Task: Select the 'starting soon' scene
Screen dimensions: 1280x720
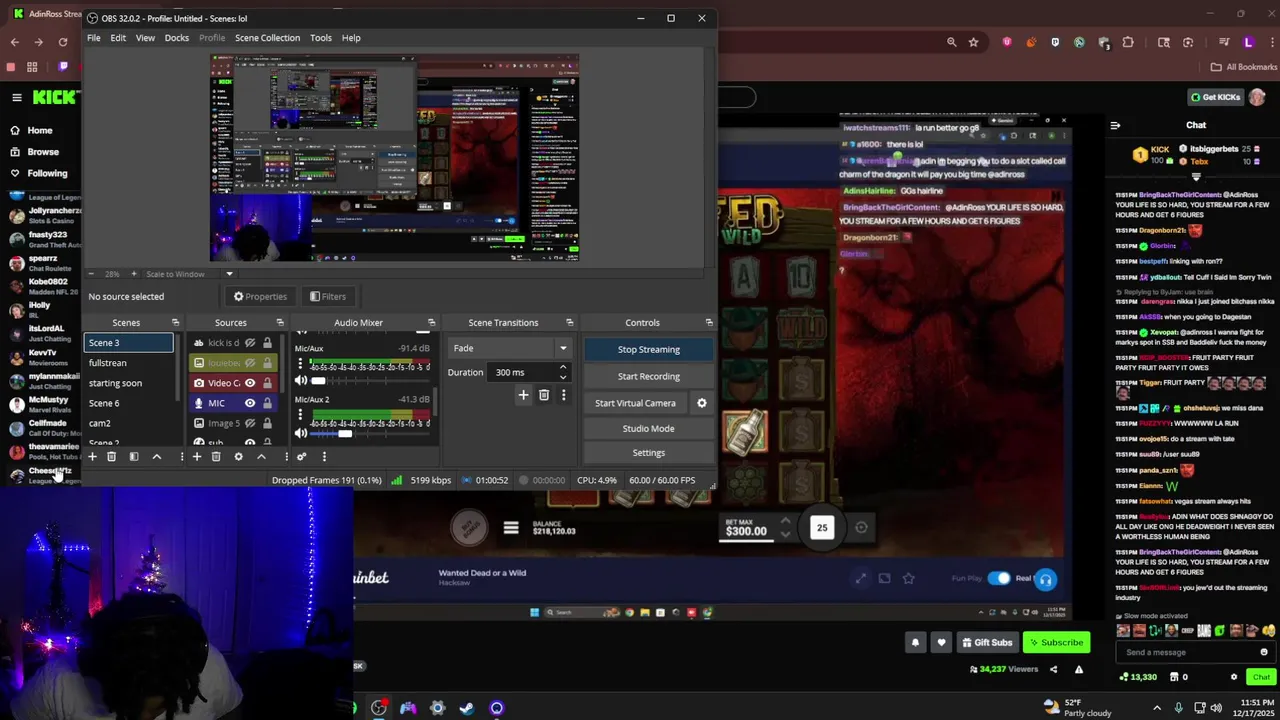Action: [115, 383]
